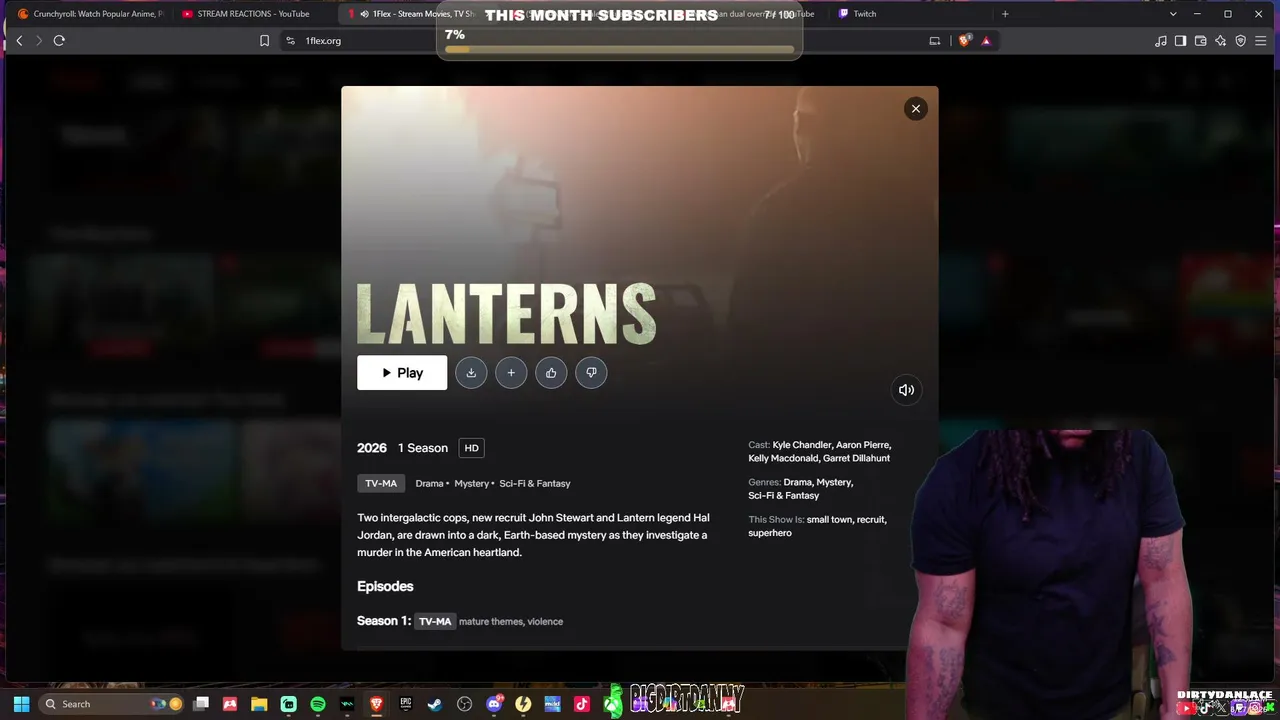The height and width of the screenshot is (720, 1280).
Task: Open Discord from the taskbar
Action: click(x=494, y=704)
